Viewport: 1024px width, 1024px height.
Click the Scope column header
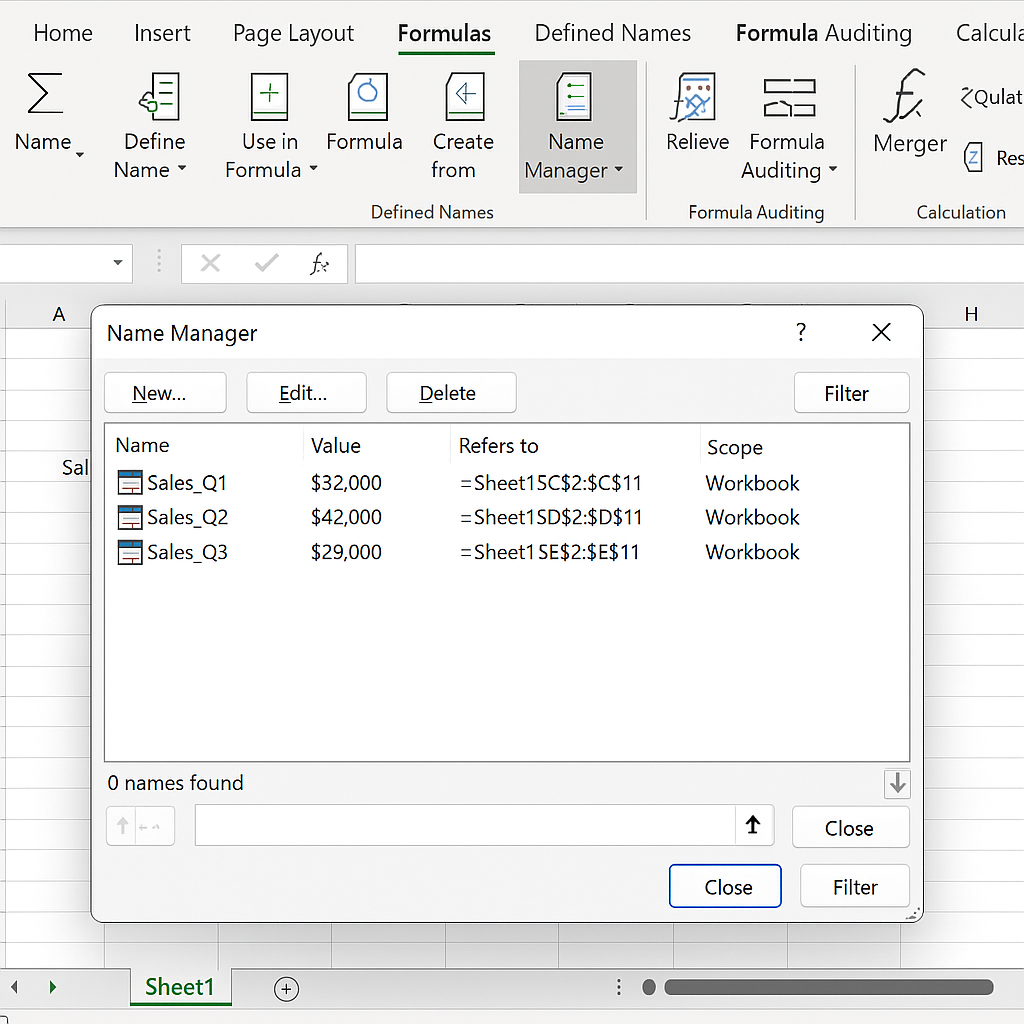tap(735, 447)
